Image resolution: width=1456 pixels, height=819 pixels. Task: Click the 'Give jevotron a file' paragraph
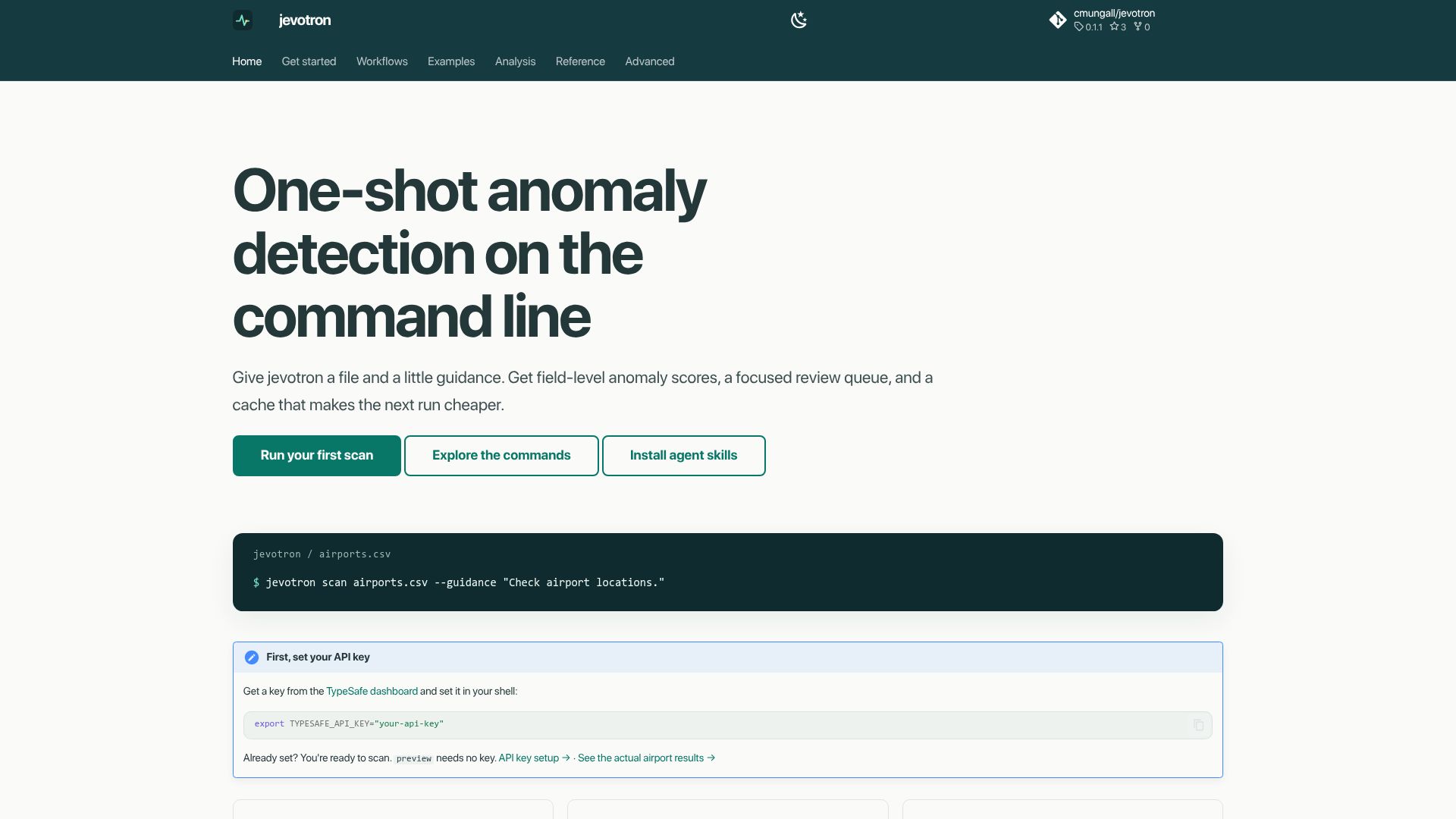tap(582, 391)
